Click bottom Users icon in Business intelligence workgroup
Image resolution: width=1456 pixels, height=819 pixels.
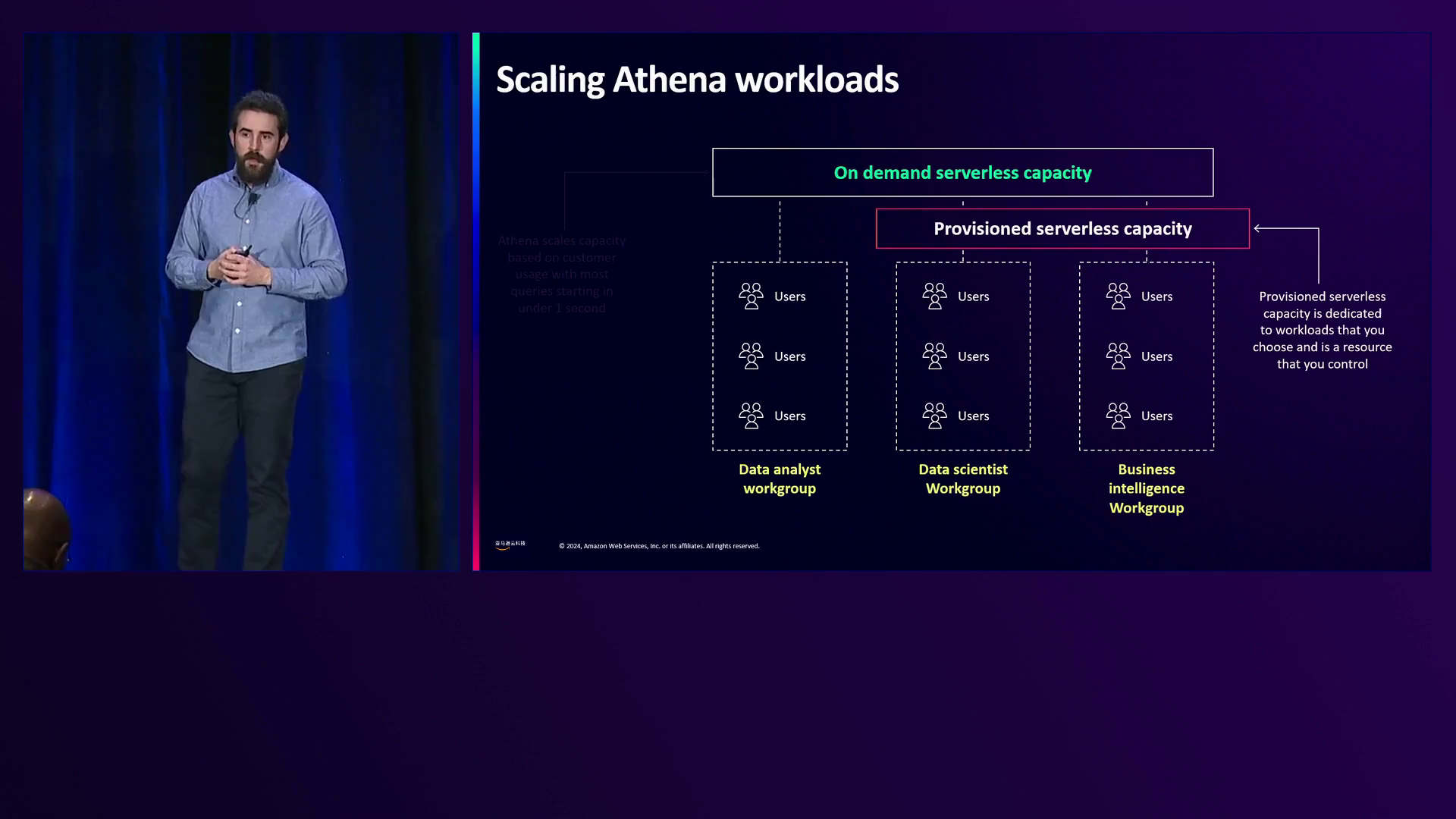1118,416
